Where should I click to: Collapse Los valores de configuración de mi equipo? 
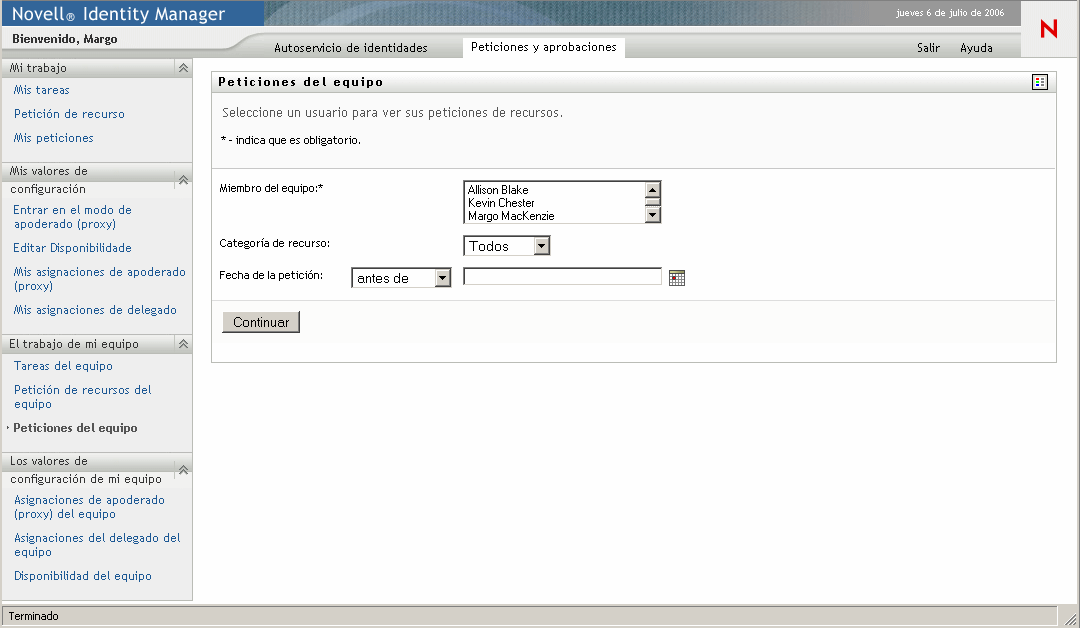pos(183,470)
